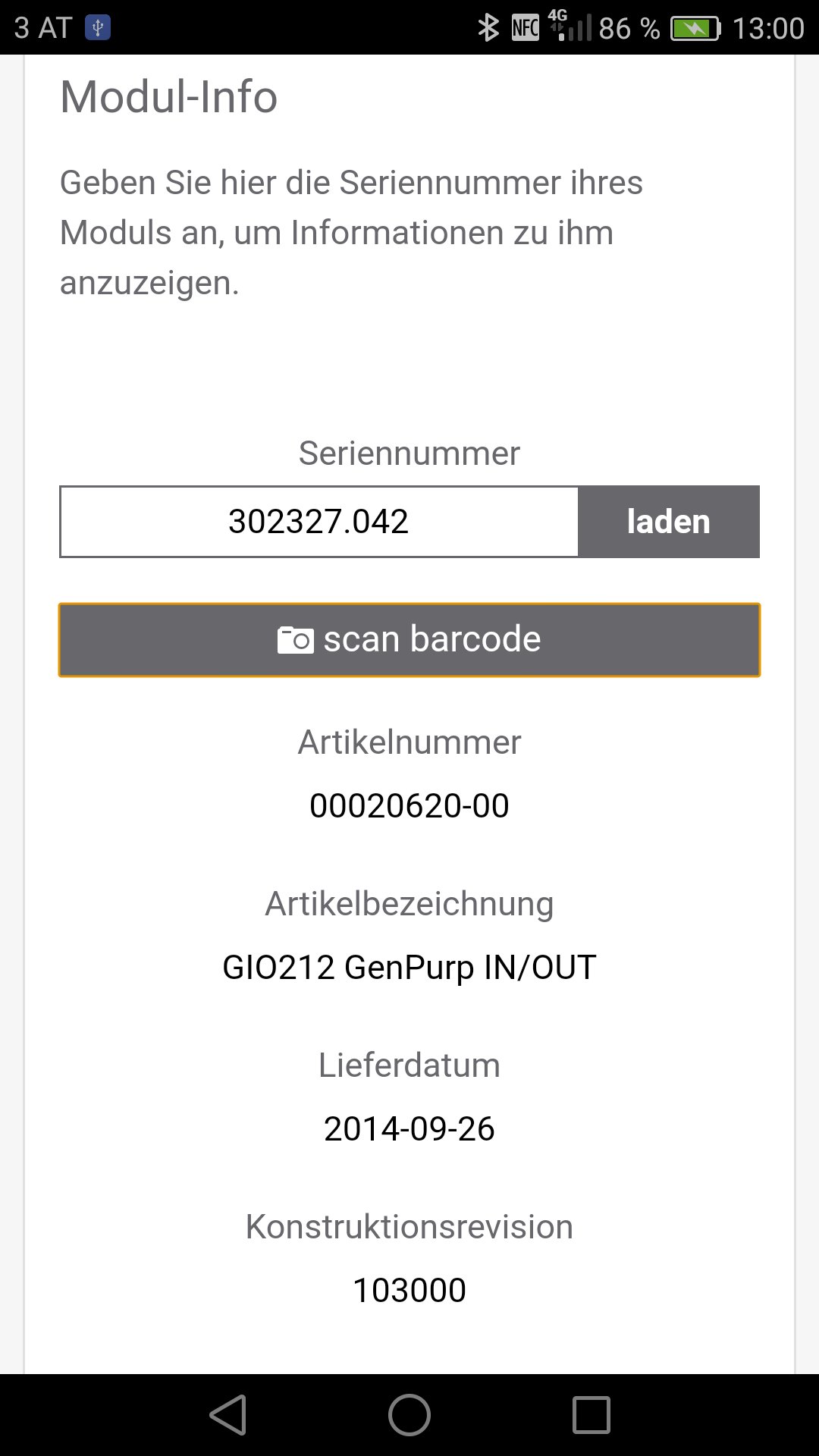Tap the battery indicator in the status bar
This screenshot has height=1456, width=819.
[695, 27]
